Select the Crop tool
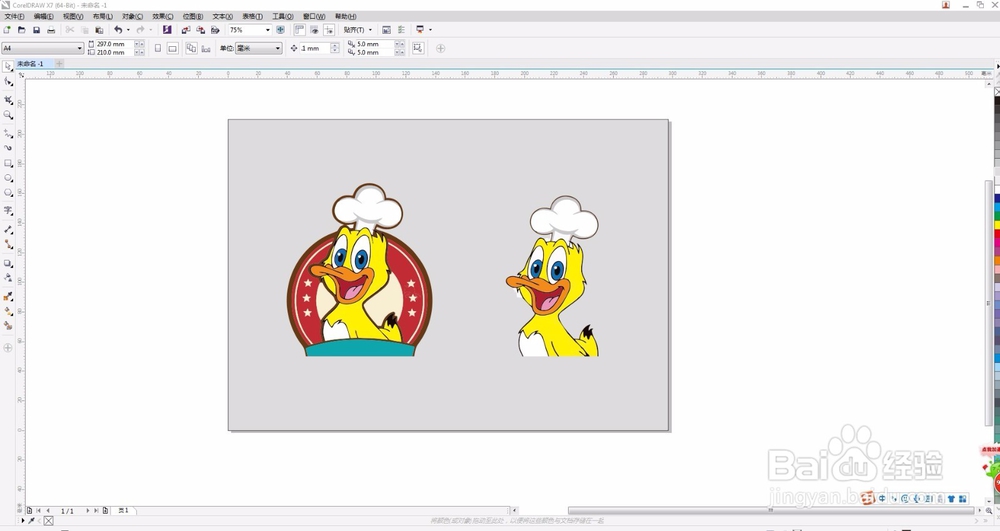Image resolution: width=1000 pixels, height=531 pixels. (8, 100)
